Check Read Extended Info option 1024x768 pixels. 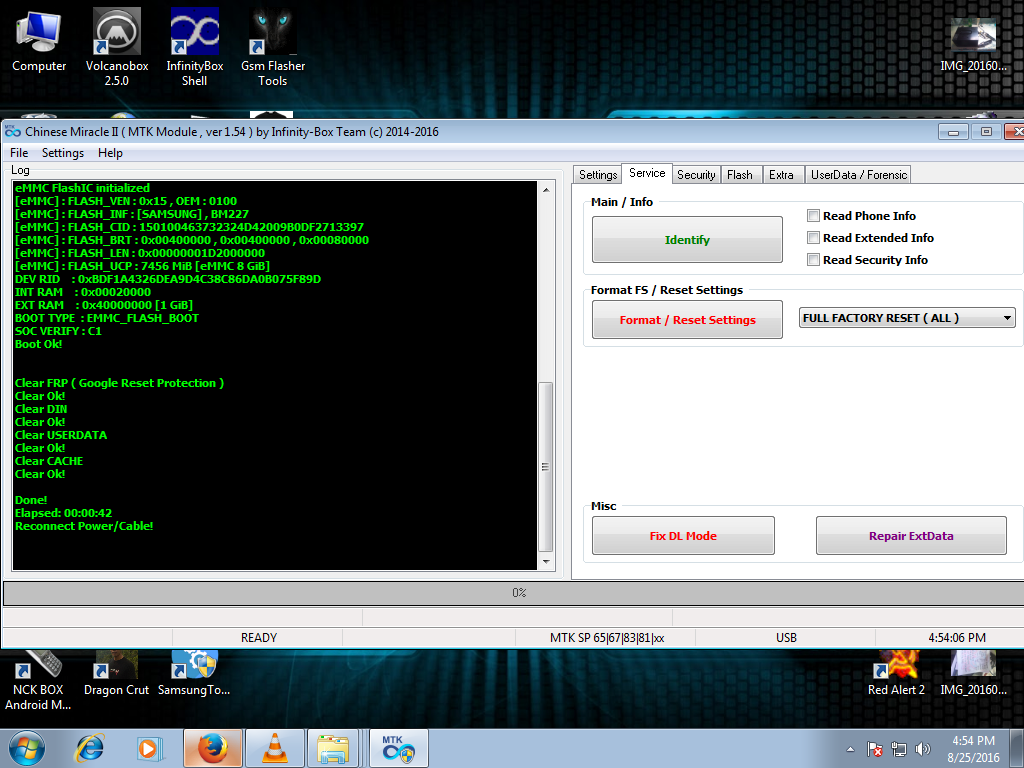pyautogui.click(x=814, y=238)
